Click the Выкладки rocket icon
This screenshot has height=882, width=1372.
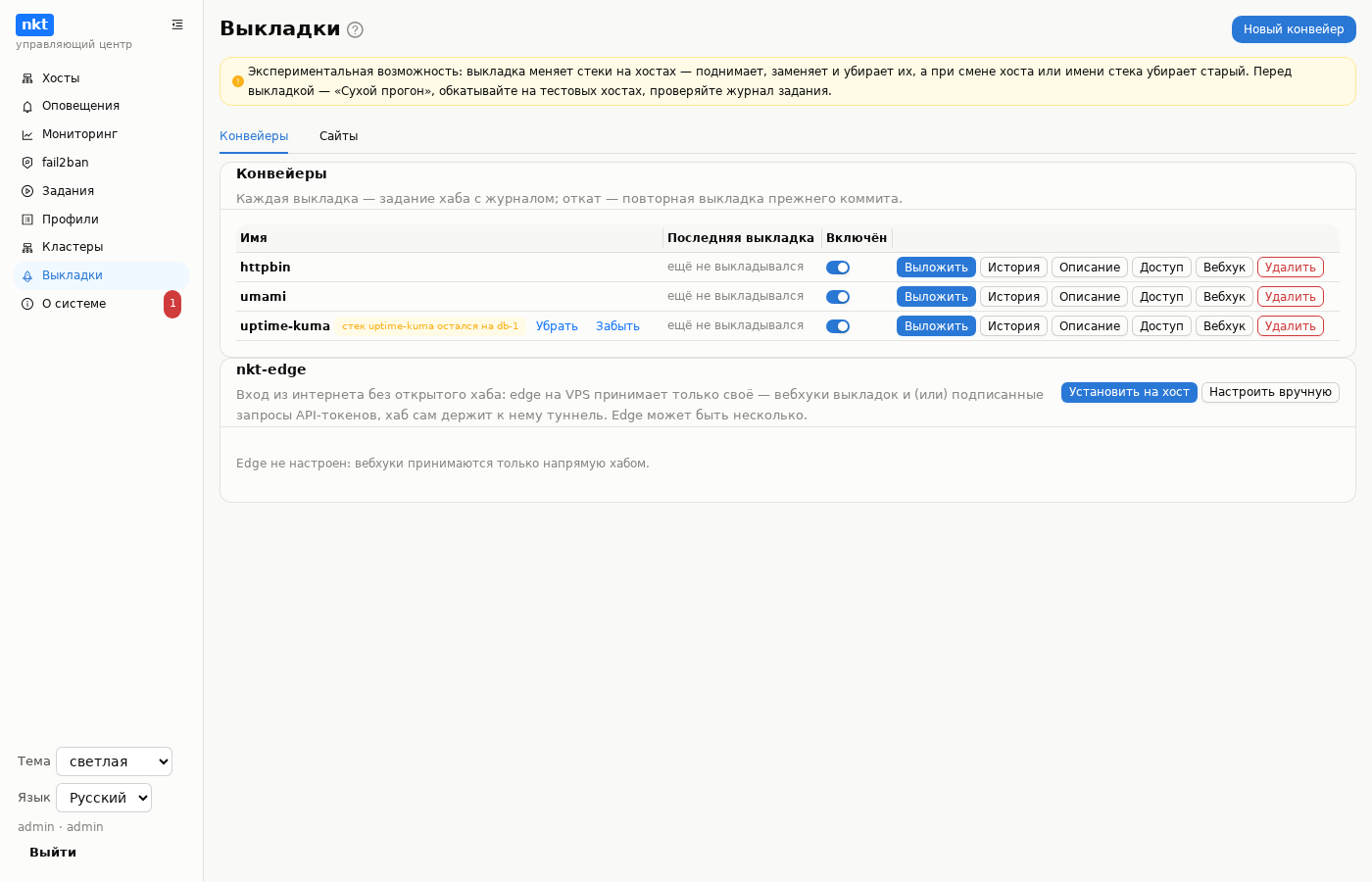(27, 276)
